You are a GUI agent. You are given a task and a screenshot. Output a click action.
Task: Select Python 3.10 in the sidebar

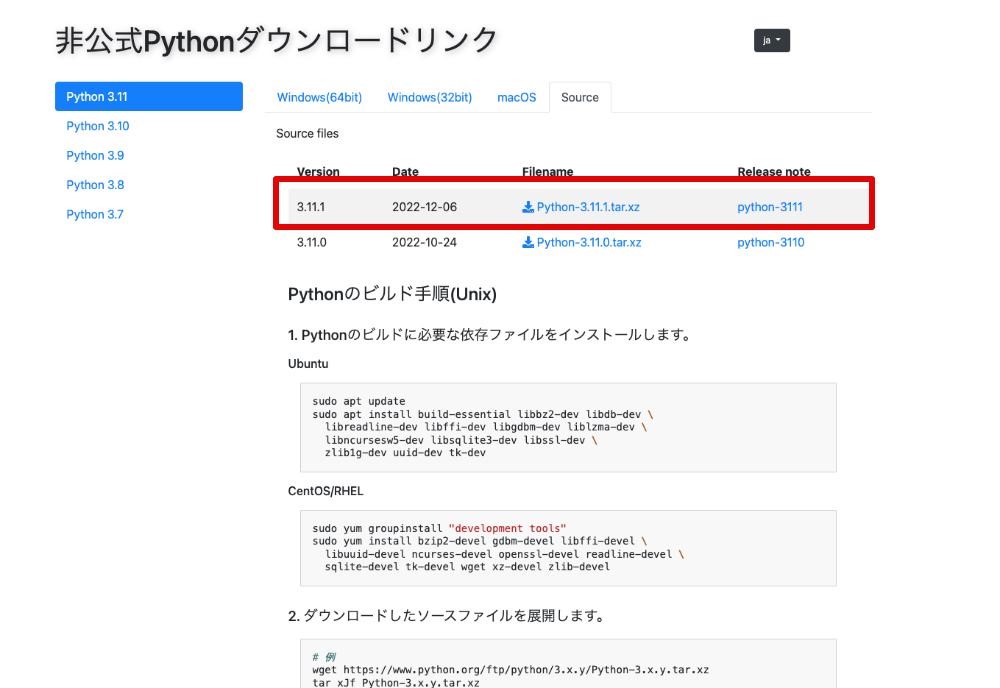(98, 126)
